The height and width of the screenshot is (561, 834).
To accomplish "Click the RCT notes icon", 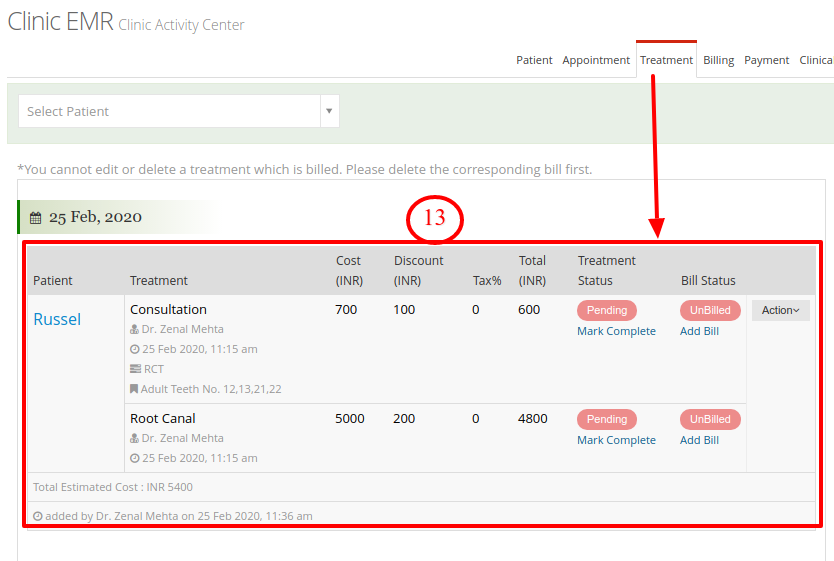I will 136,369.
